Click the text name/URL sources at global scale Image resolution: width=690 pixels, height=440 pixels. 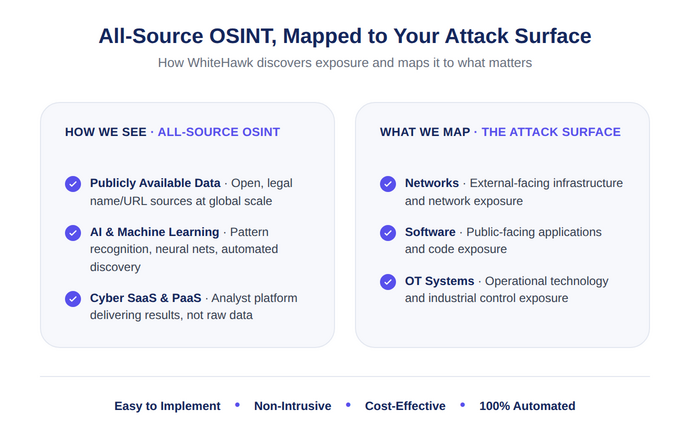click(x=181, y=201)
